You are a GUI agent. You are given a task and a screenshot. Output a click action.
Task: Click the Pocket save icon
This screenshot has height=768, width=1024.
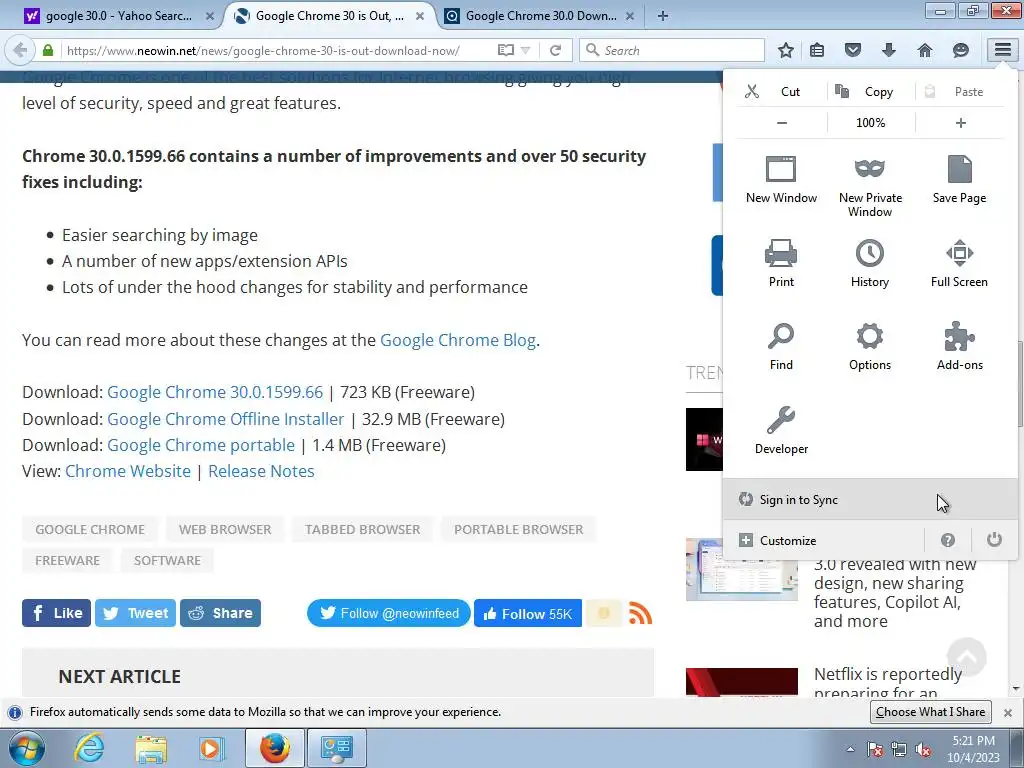[853, 50]
